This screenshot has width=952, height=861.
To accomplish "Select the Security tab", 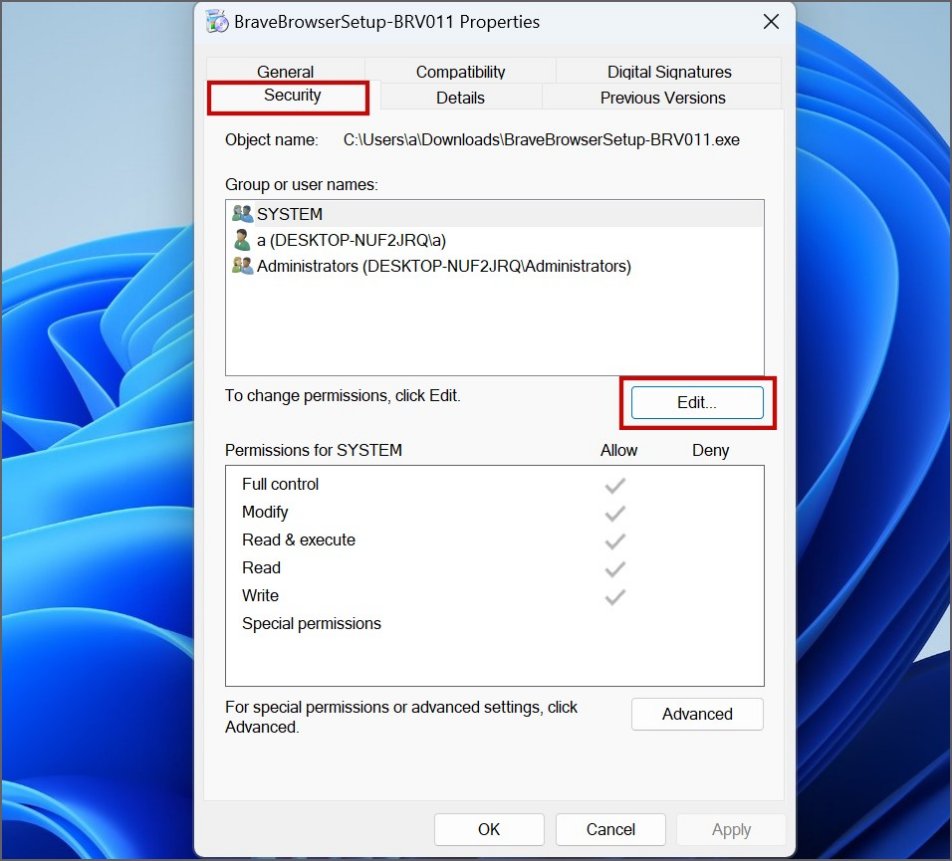I will [x=292, y=96].
